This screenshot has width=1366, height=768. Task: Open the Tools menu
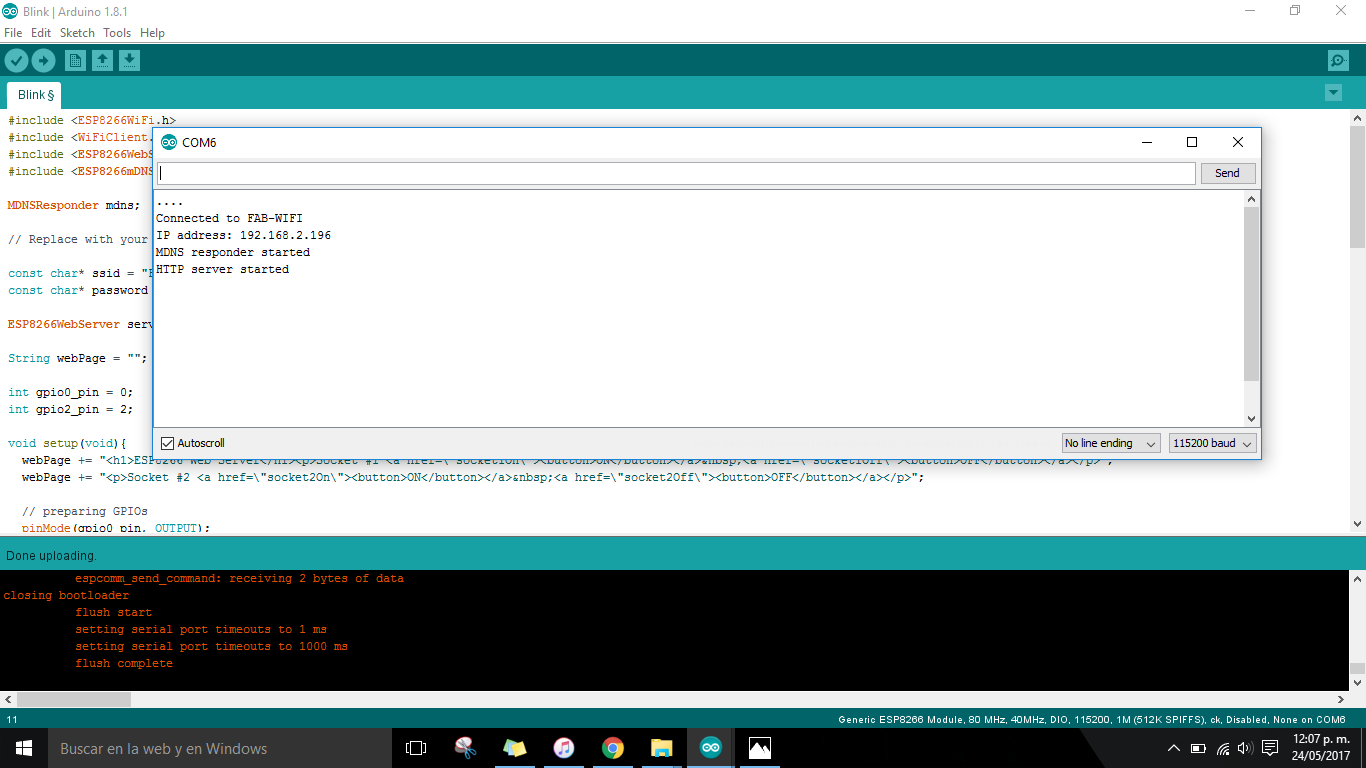coord(117,33)
